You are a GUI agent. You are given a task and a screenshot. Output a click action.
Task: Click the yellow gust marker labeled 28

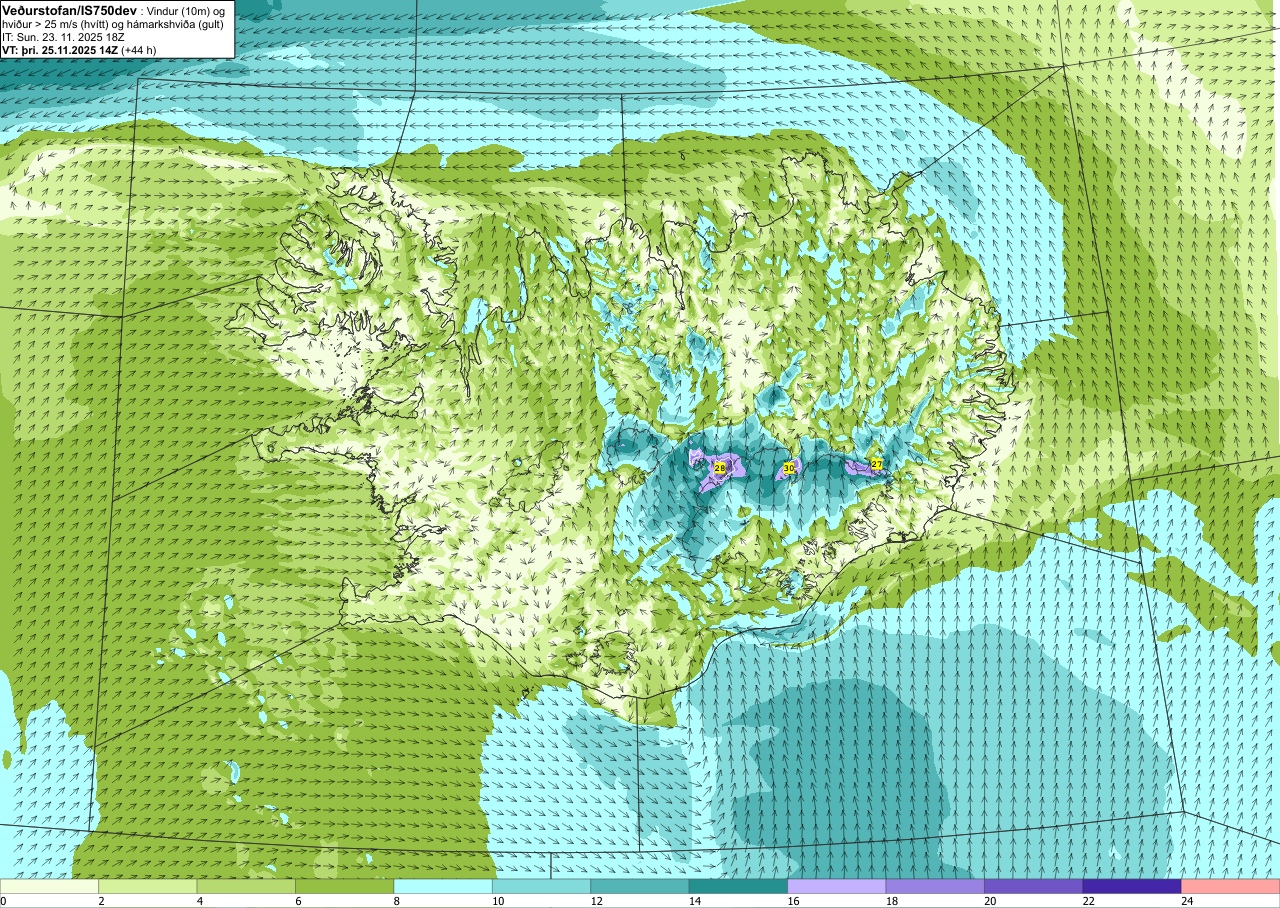point(720,468)
